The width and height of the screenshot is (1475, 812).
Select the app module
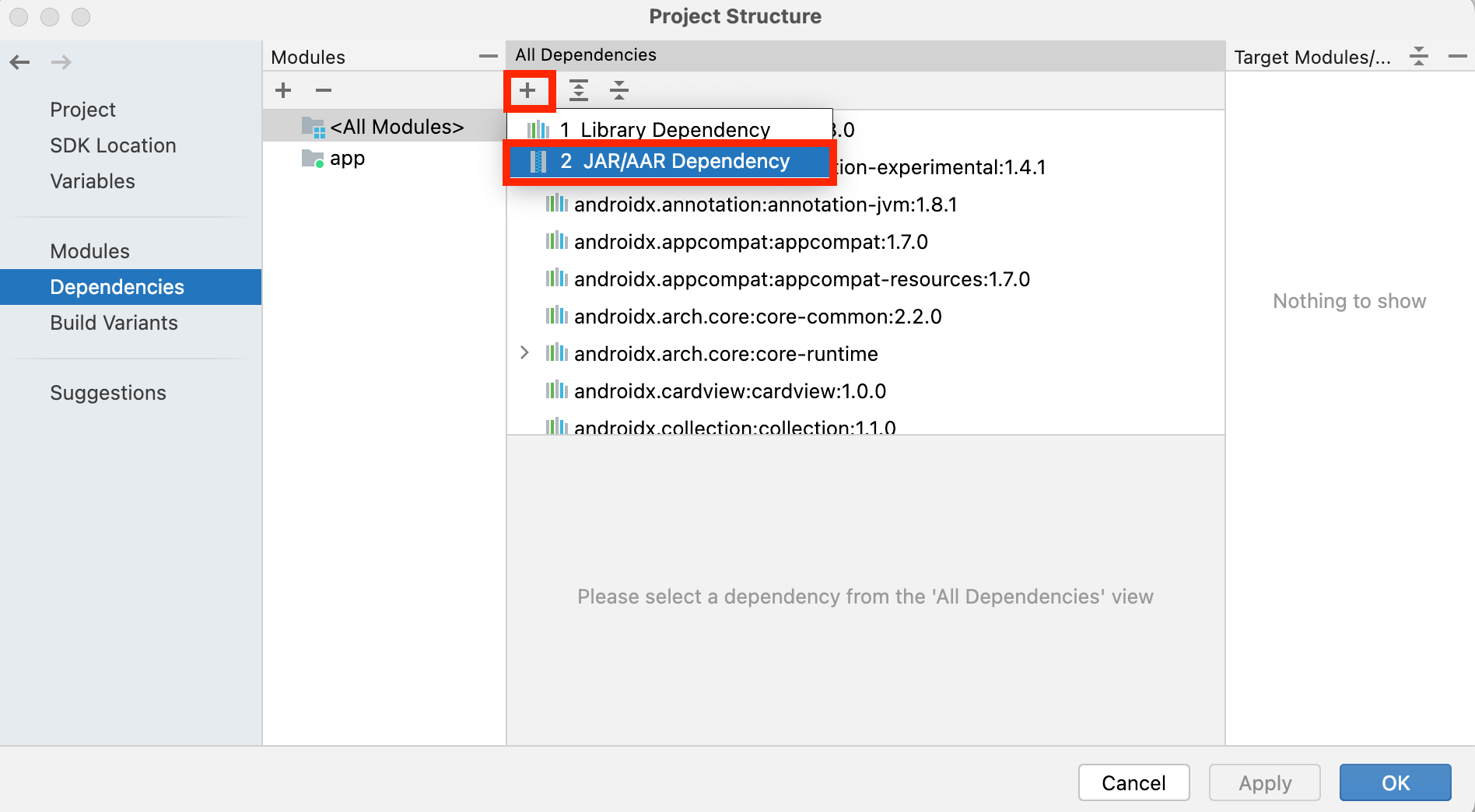(347, 159)
